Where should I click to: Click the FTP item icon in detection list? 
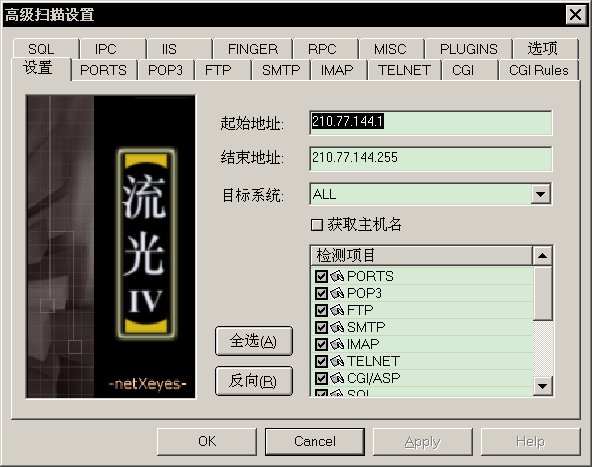(337, 310)
